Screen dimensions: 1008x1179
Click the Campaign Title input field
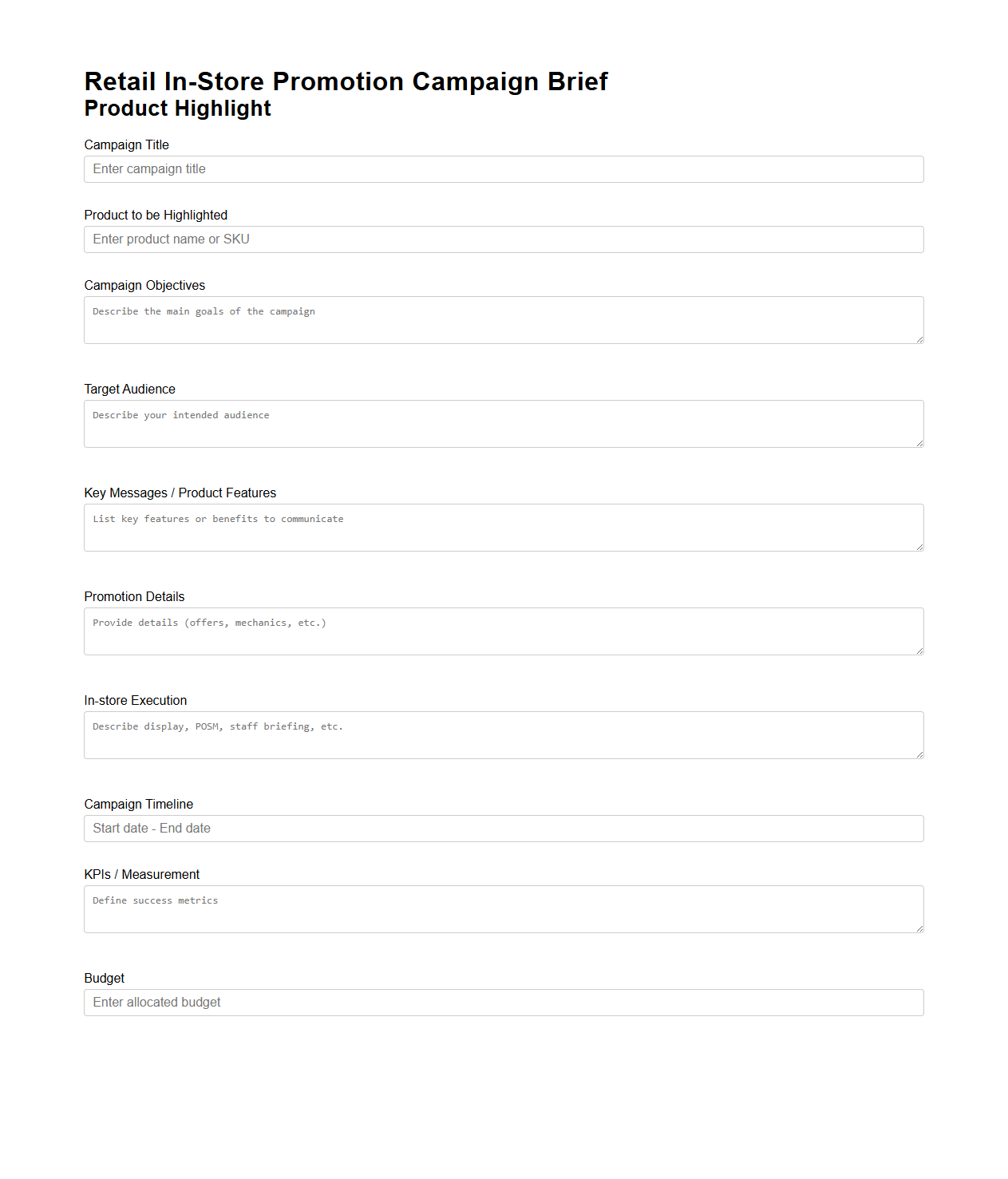tap(503, 168)
